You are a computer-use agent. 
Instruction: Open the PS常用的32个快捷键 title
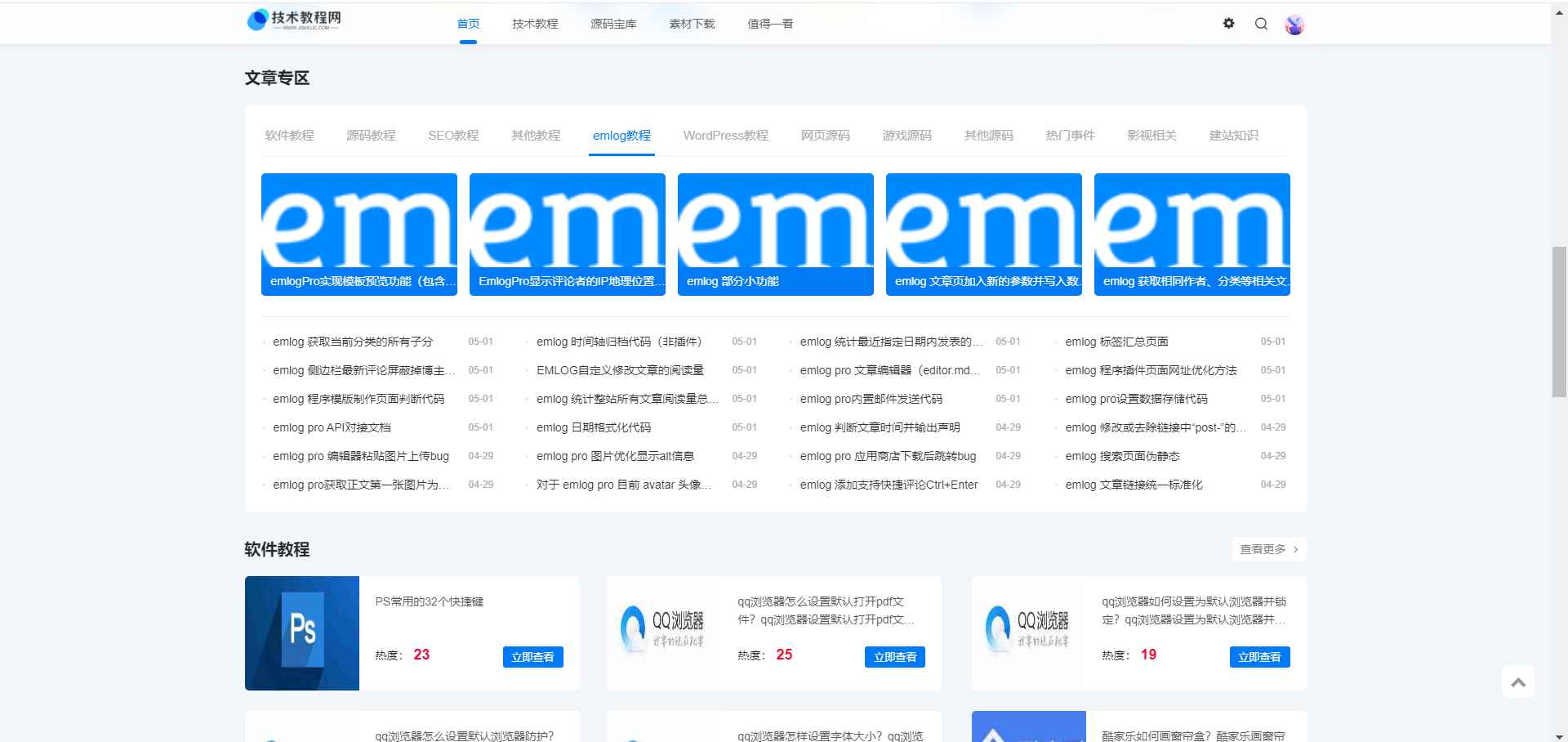[429, 601]
